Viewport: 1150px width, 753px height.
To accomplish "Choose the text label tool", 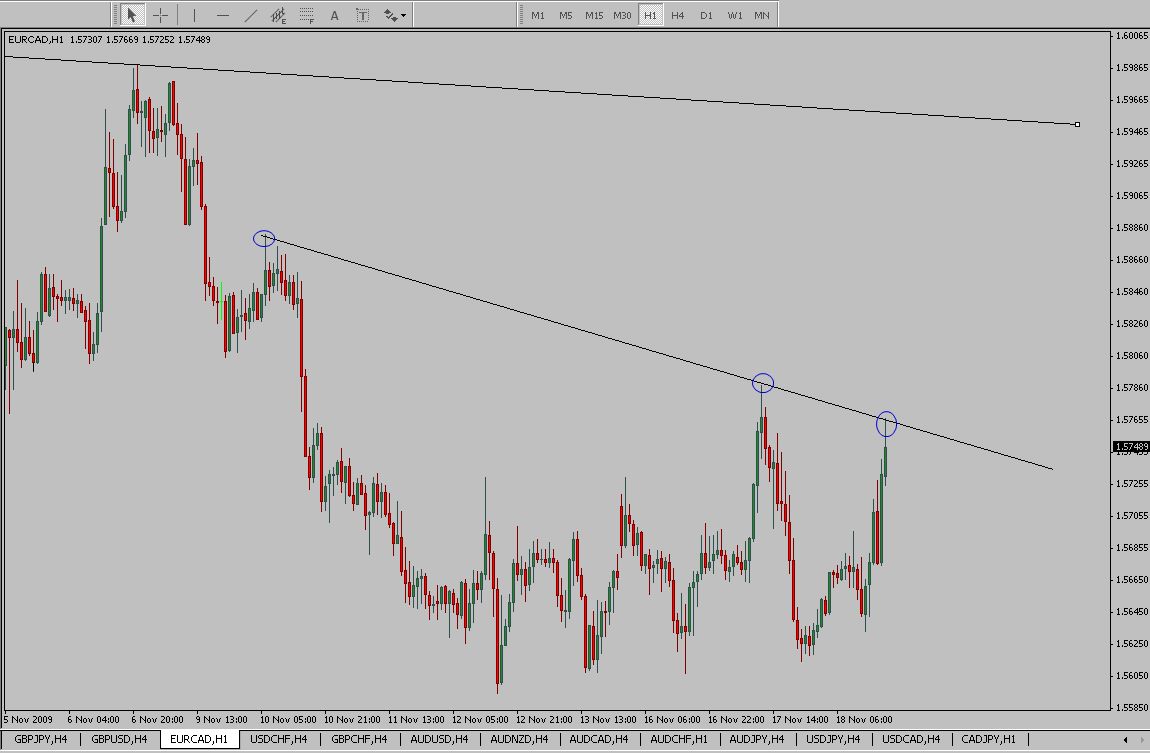I will point(362,15).
